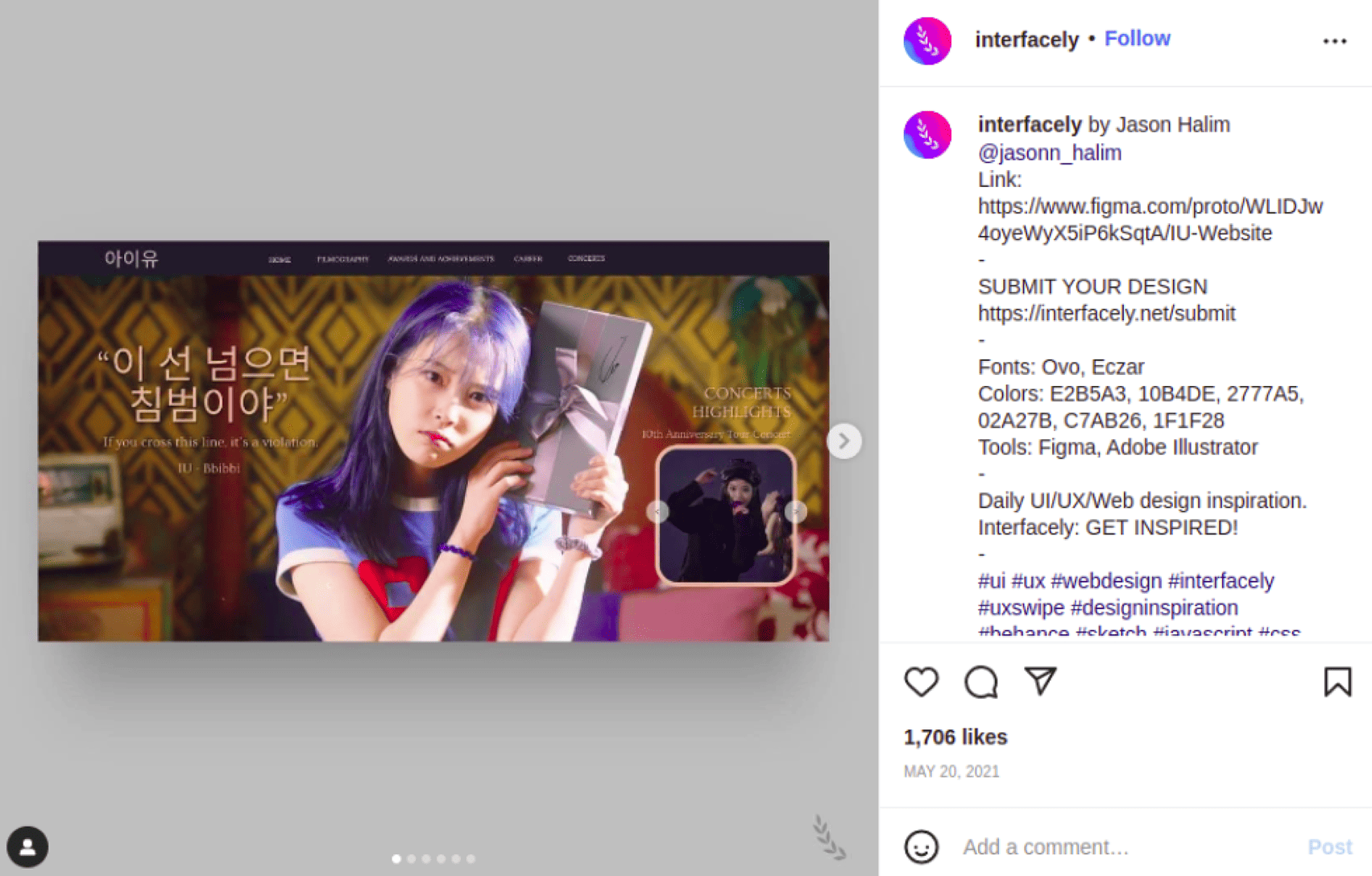This screenshot has width=1372, height=876.
Task: Open the three-dot more options menu
Action: (x=1334, y=41)
